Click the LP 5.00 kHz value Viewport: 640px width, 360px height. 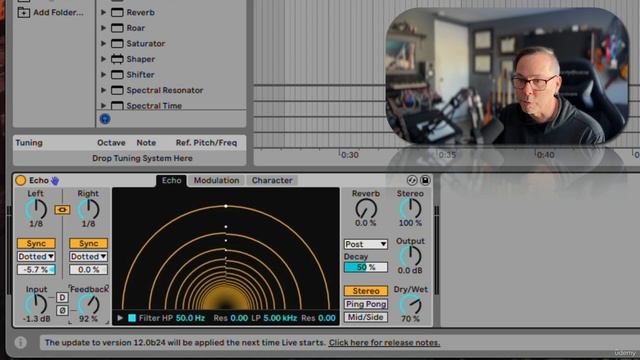tap(280, 318)
